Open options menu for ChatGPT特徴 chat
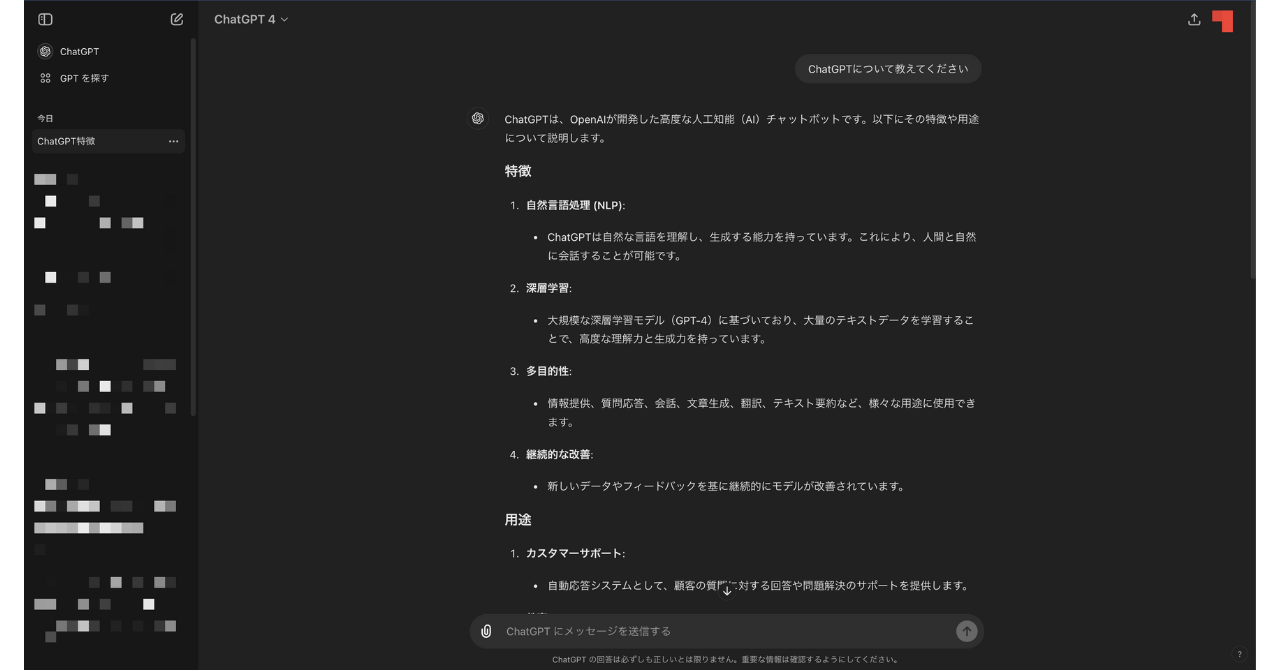The image size is (1280, 670). (x=173, y=141)
